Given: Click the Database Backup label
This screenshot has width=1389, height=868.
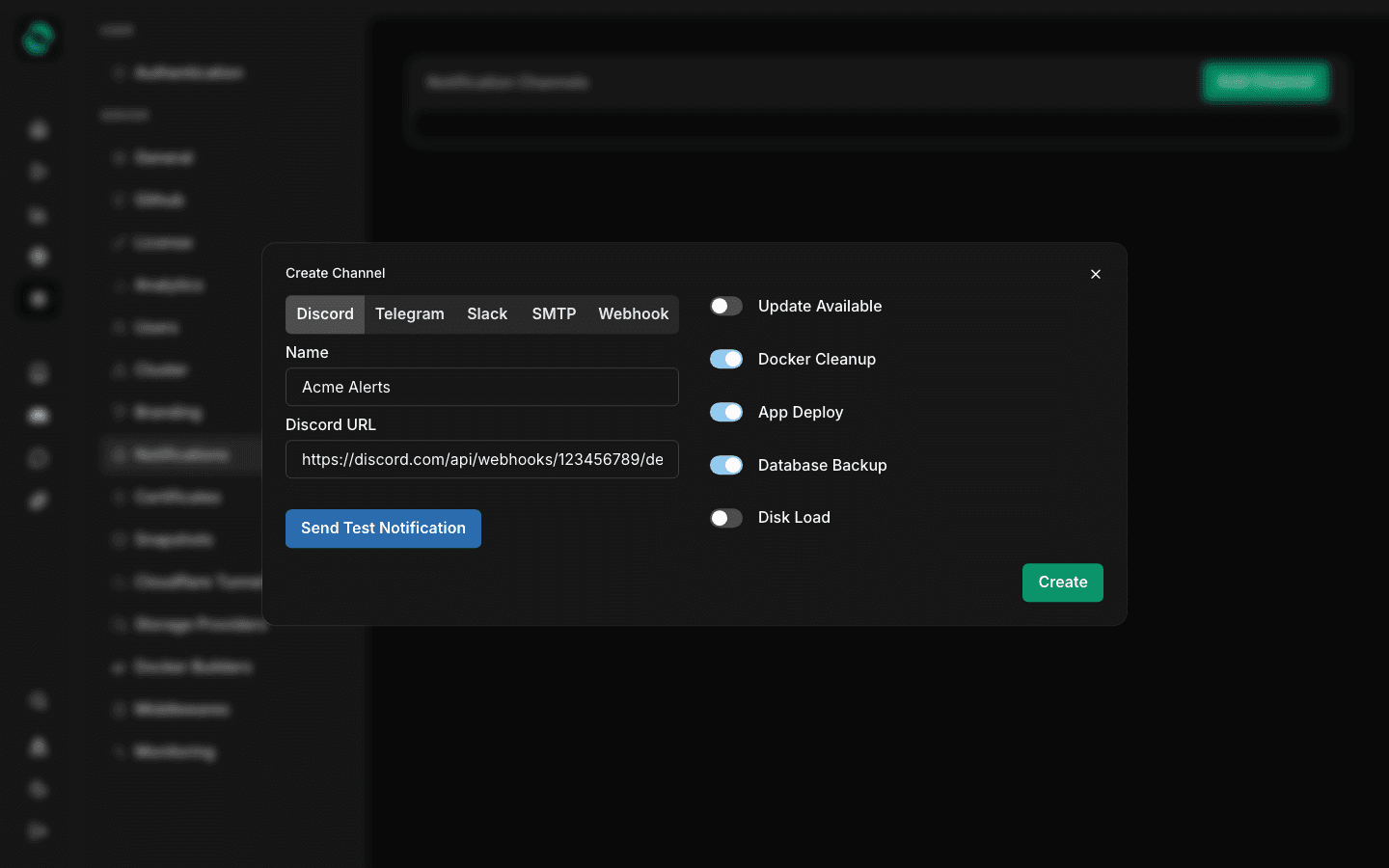Looking at the screenshot, I should click(823, 465).
